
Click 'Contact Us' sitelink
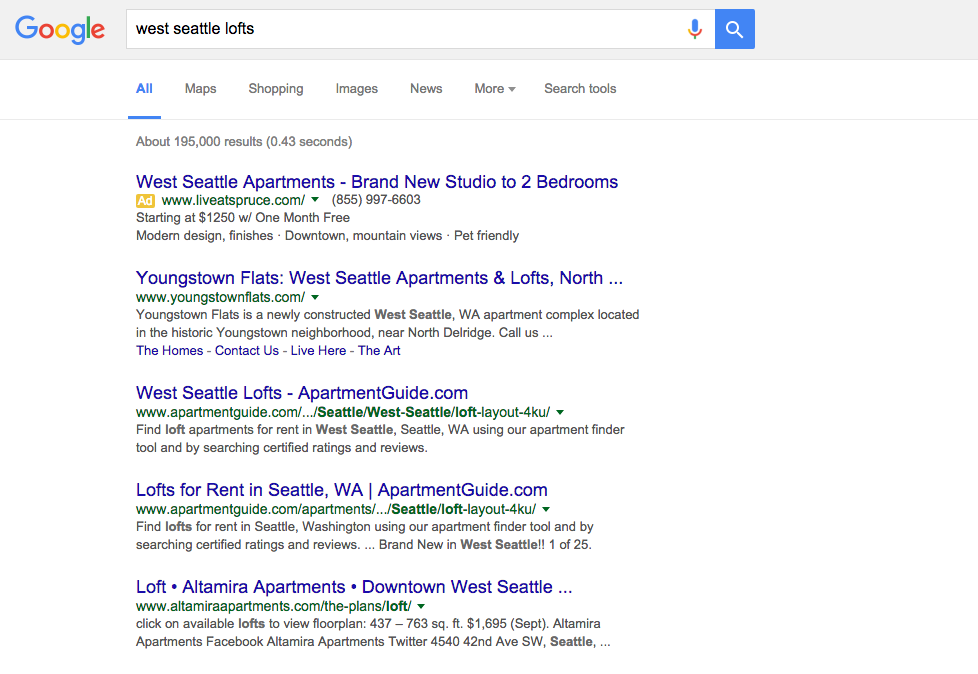coord(247,350)
